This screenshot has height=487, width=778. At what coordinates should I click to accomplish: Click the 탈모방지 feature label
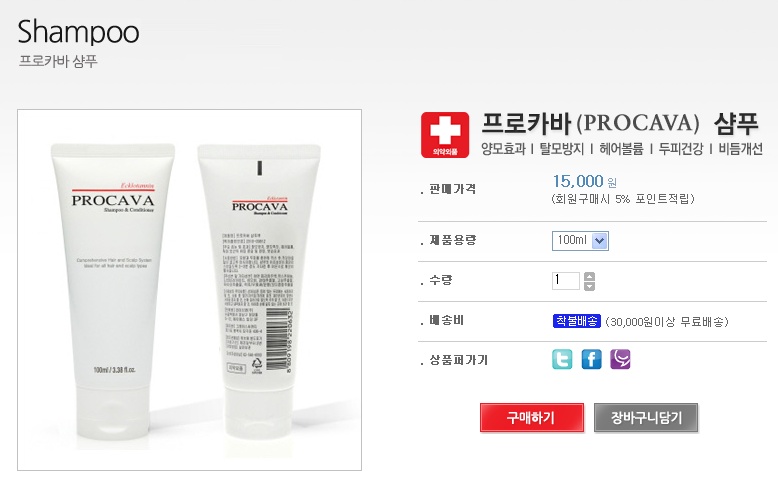562,149
